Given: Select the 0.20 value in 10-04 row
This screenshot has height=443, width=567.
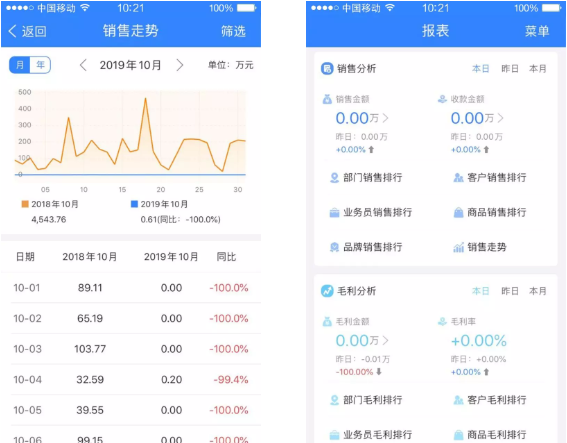Looking at the screenshot, I should click(x=171, y=380).
